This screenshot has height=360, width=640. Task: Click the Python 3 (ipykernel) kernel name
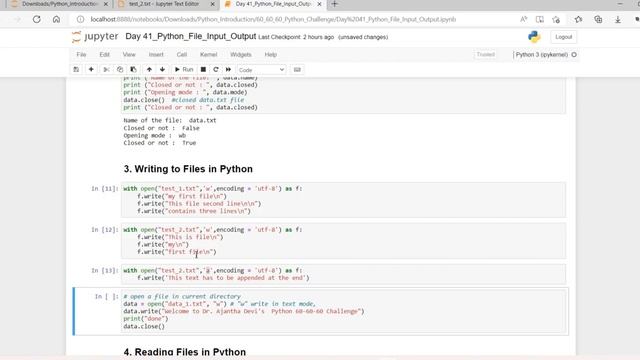click(x=541, y=55)
